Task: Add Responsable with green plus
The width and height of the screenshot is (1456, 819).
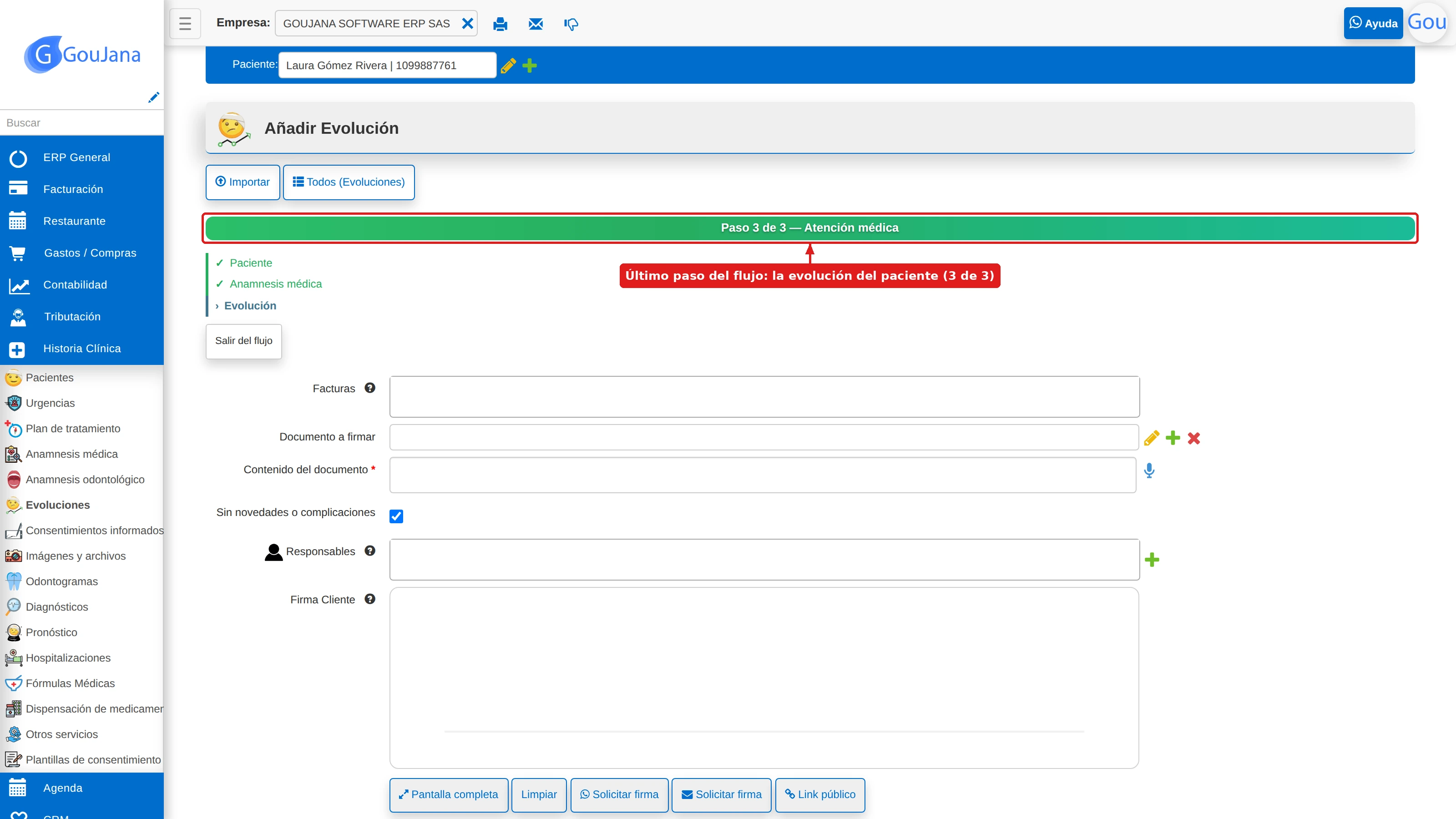Action: pyautogui.click(x=1152, y=560)
